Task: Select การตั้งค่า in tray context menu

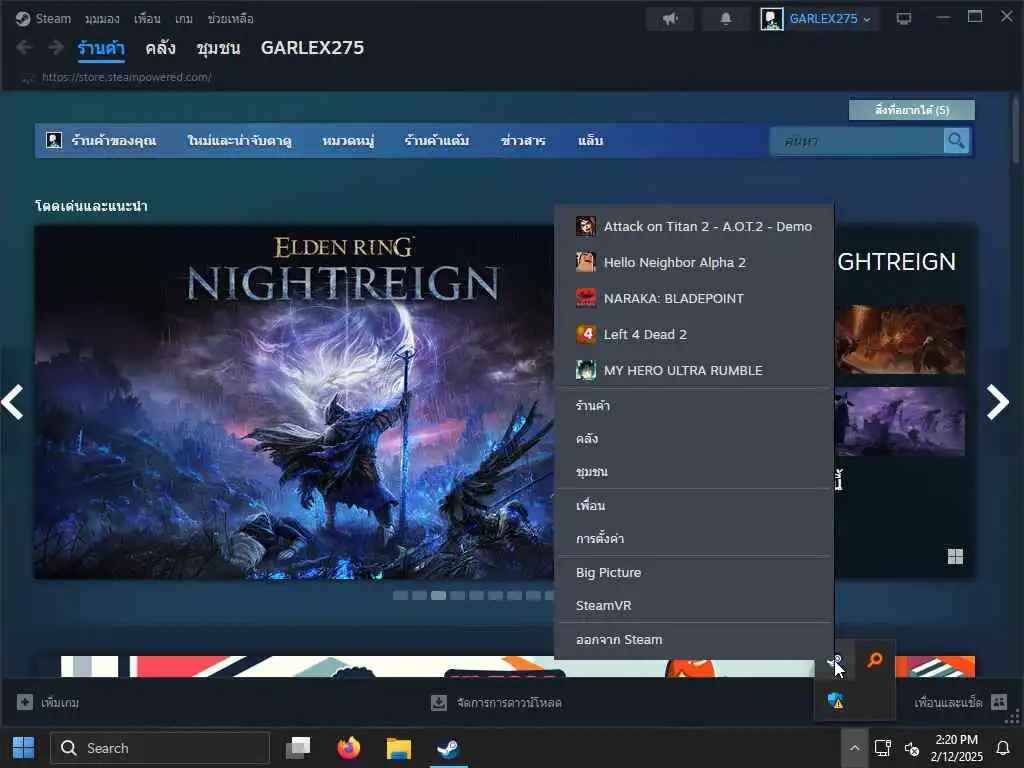Action: [x=694, y=539]
